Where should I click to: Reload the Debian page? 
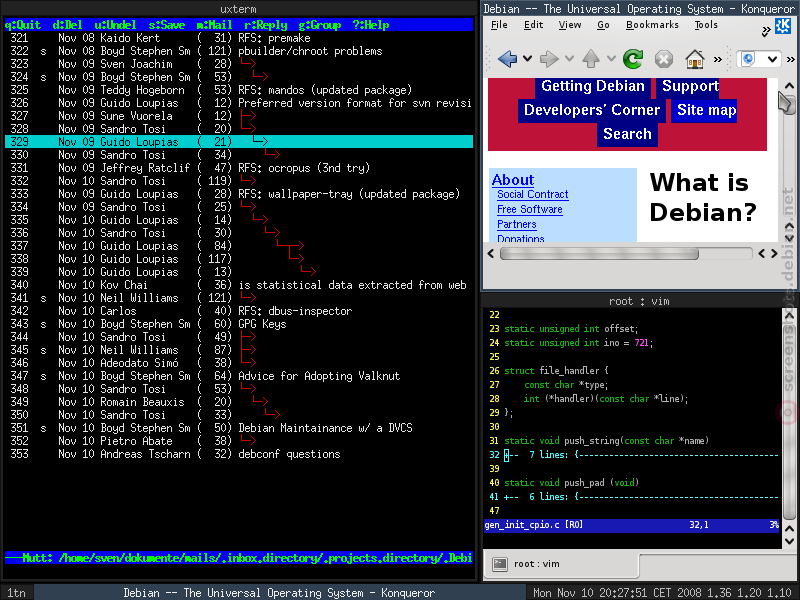[633, 59]
